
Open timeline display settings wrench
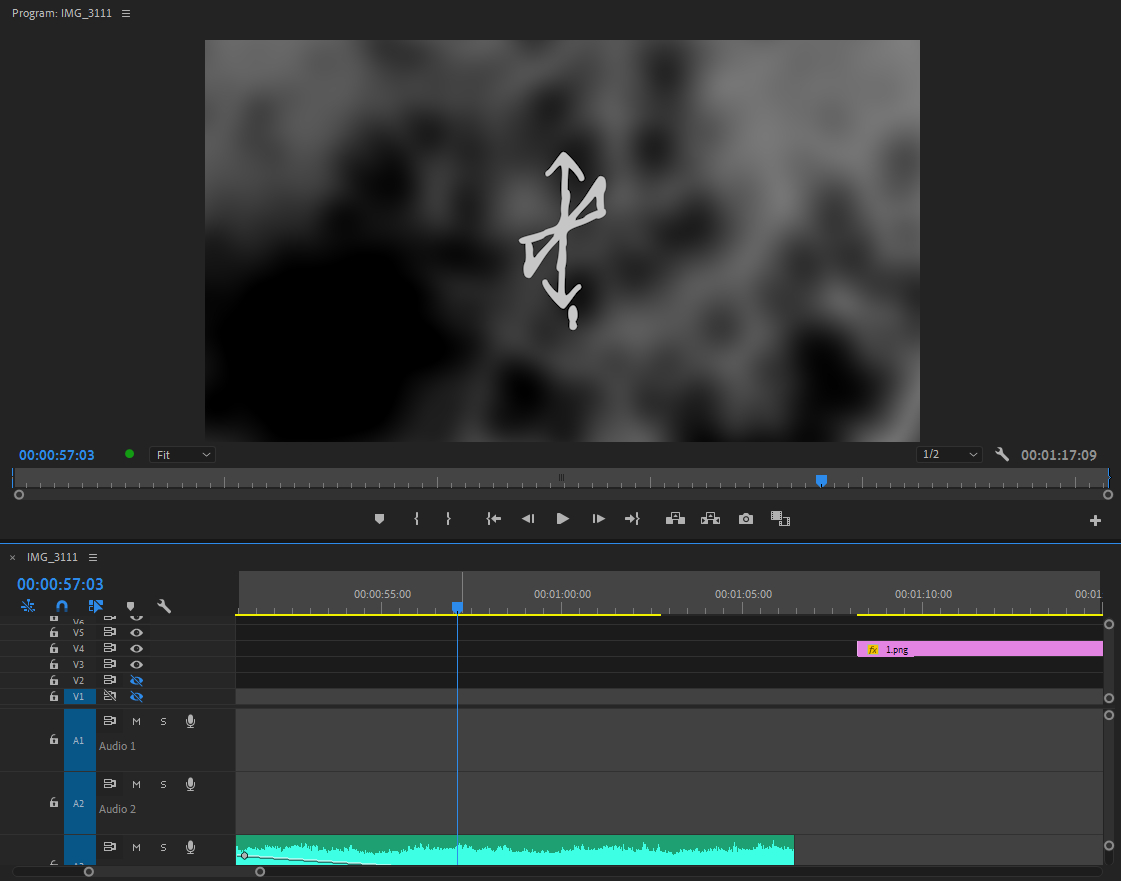[x=164, y=606]
